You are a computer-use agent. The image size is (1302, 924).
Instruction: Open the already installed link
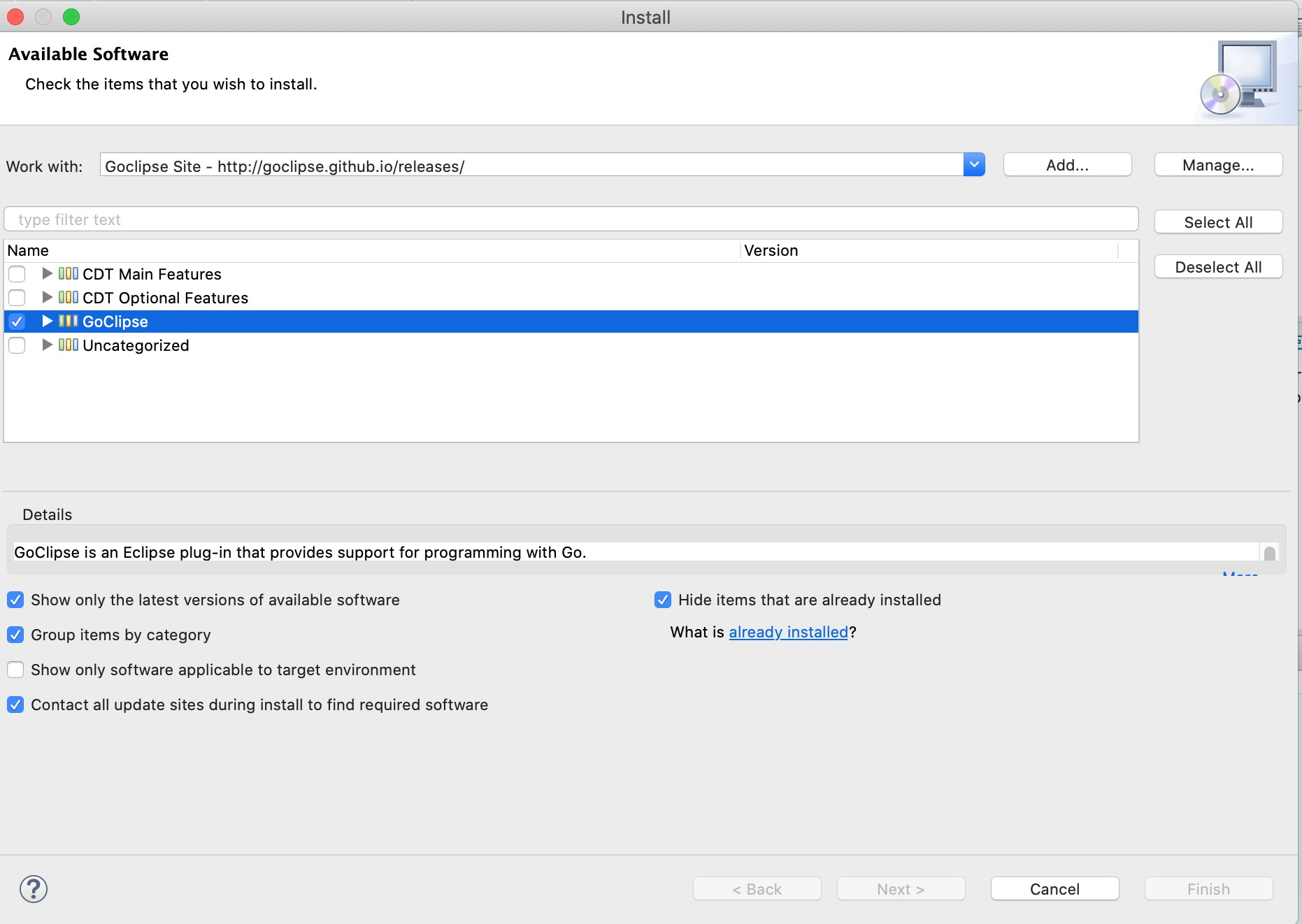(x=788, y=632)
